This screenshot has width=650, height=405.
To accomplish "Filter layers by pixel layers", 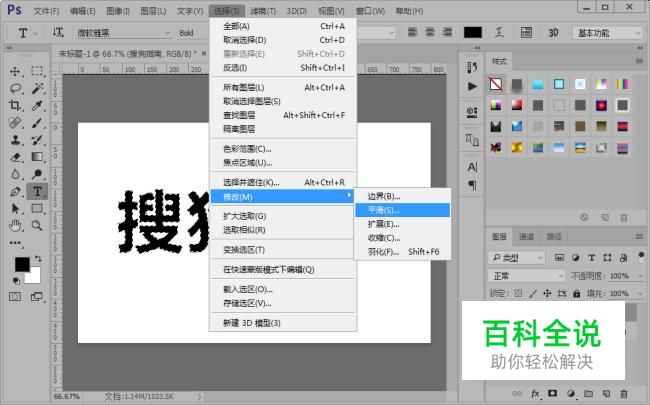I will [x=559, y=258].
